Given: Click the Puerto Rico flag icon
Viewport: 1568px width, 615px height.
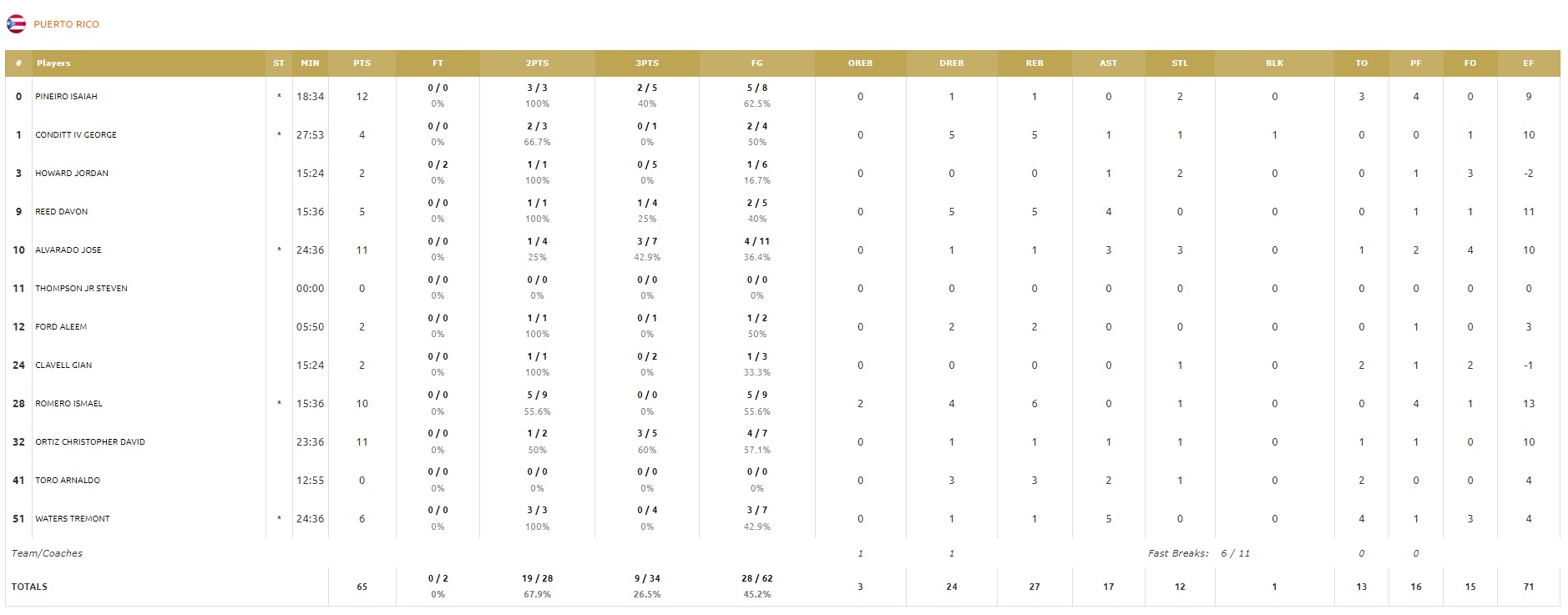Looking at the screenshot, I should 16,24.
